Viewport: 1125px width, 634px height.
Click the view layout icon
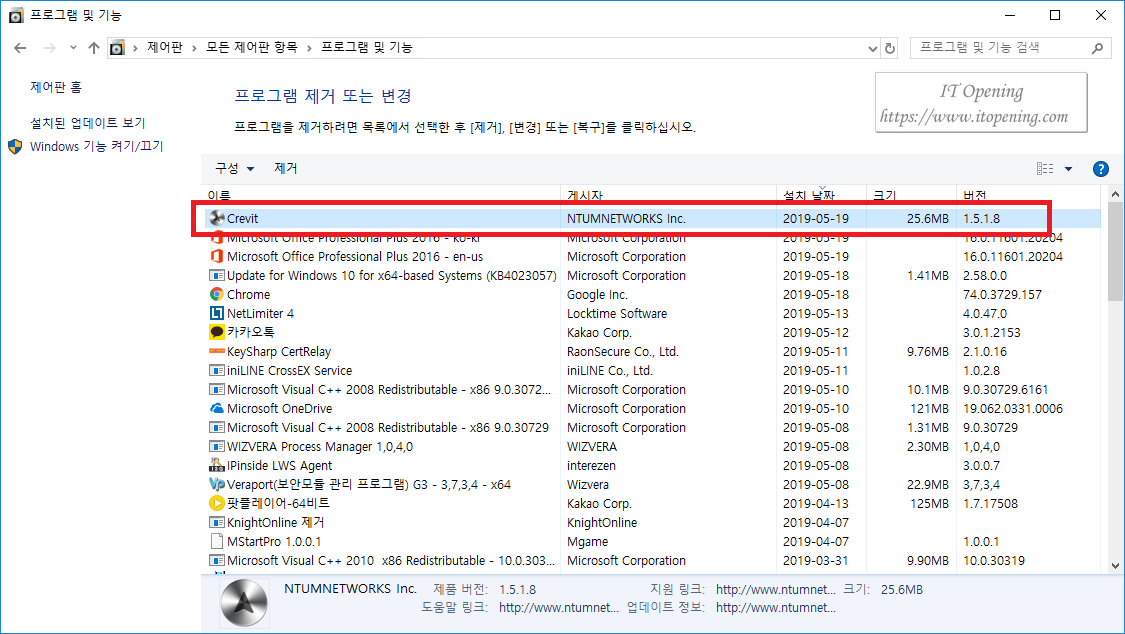pos(1045,169)
